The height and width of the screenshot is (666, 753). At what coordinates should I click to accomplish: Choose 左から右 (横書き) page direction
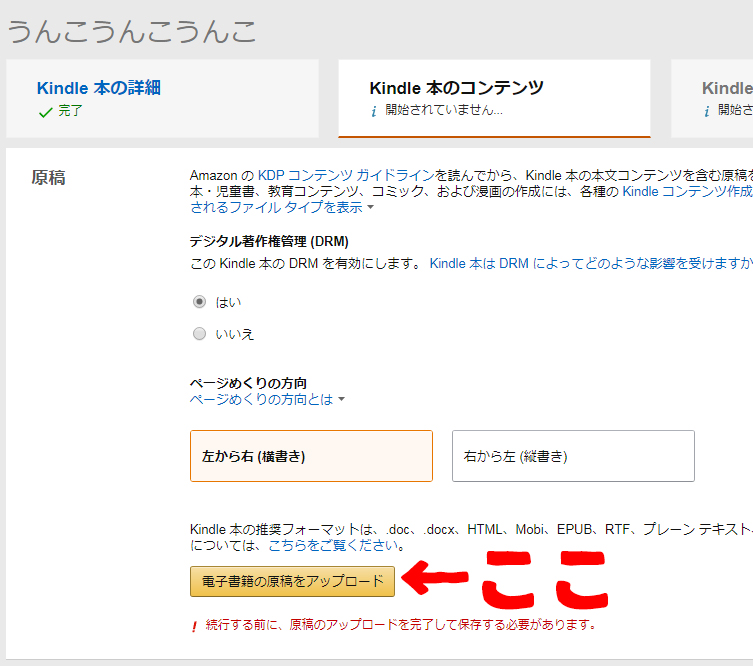311,456
